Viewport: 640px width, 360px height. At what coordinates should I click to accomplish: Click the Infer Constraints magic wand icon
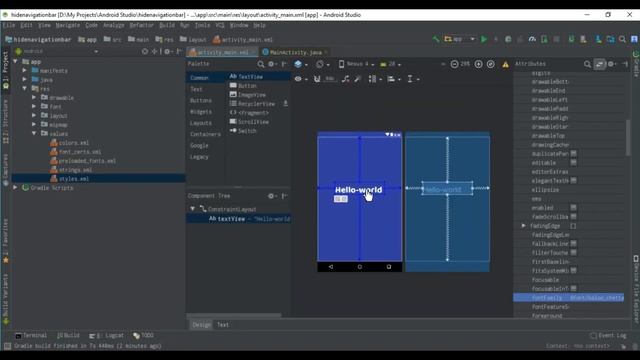tap(358, 79)
